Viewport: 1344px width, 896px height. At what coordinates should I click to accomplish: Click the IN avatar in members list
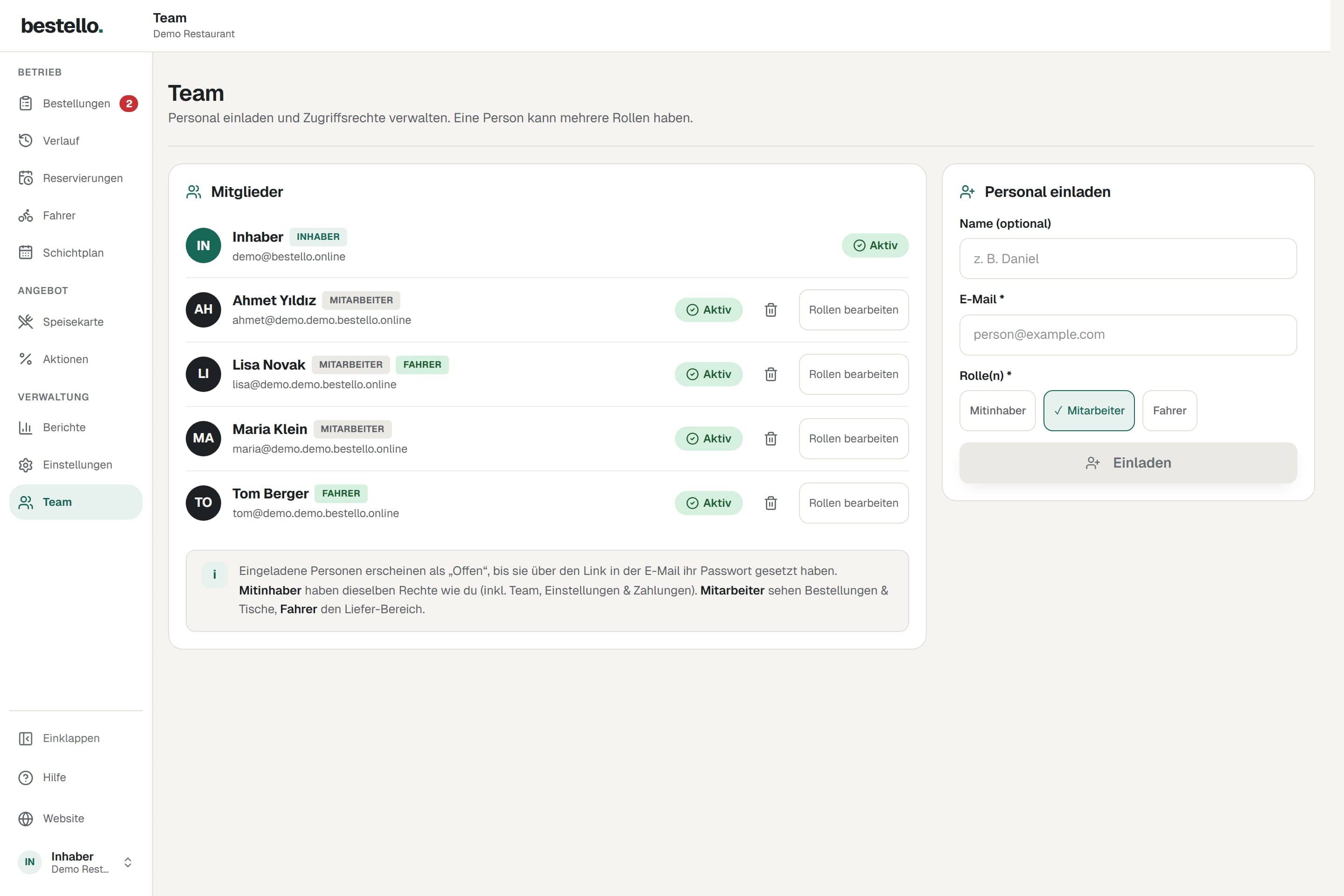(x=203, y=245)
